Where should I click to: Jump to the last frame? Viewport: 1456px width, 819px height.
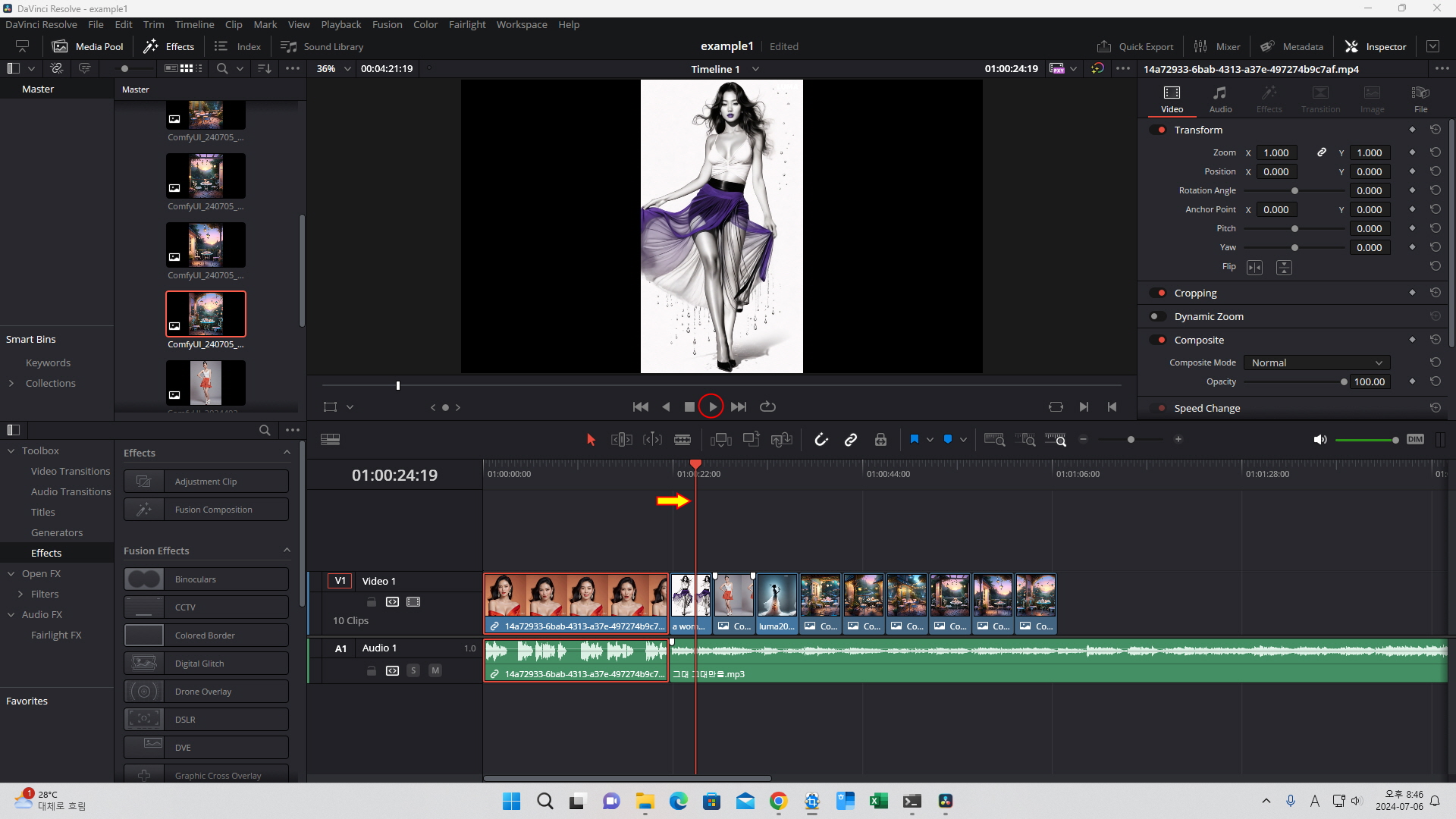tap(739, 407)
